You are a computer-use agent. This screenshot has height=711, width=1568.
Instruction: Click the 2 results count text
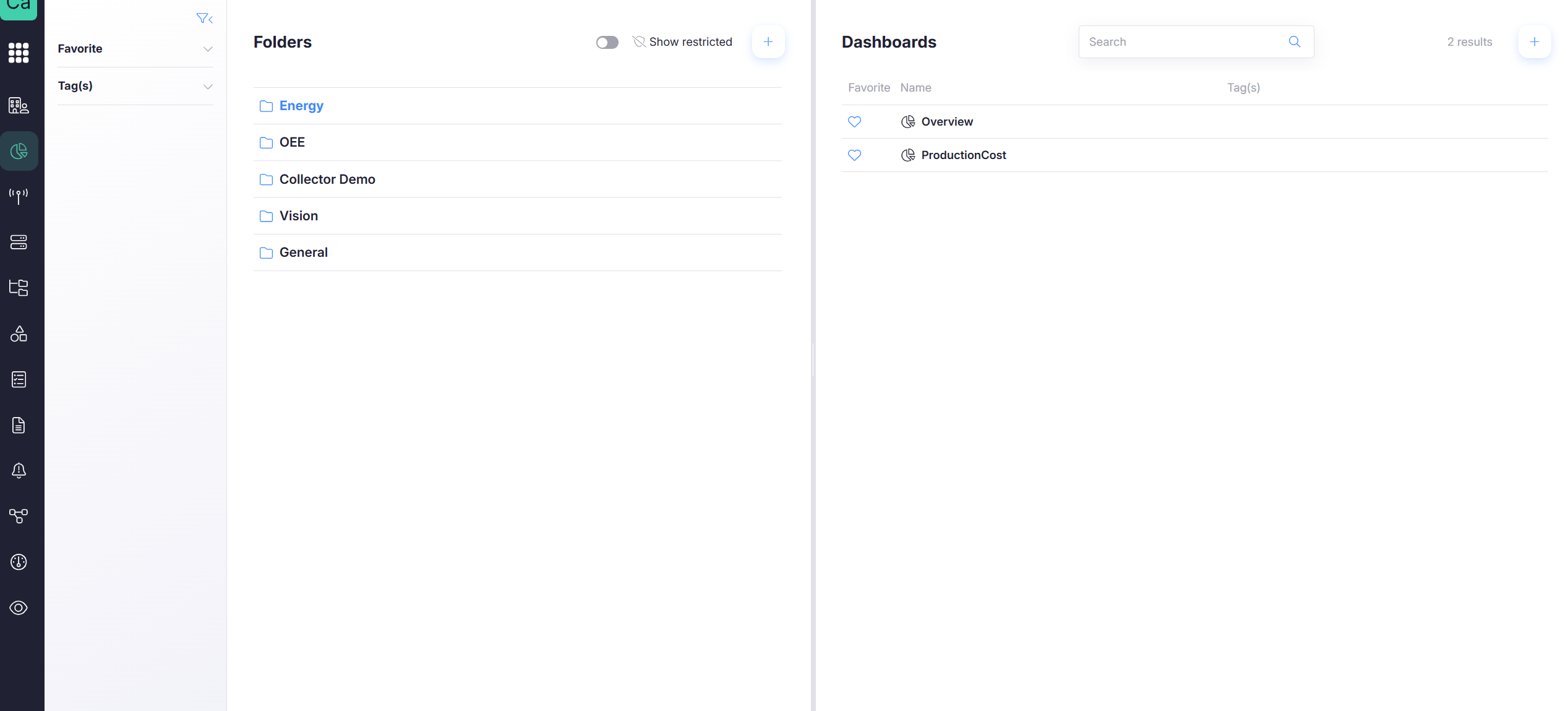pos(1470,41)
